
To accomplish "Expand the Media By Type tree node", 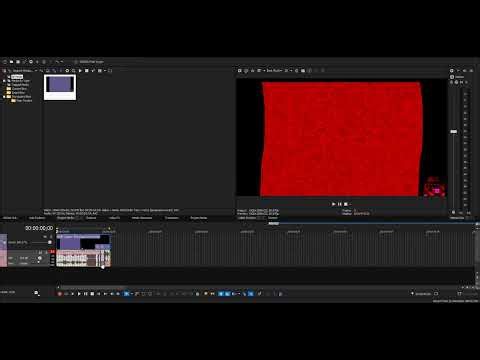I will point(4,81).
